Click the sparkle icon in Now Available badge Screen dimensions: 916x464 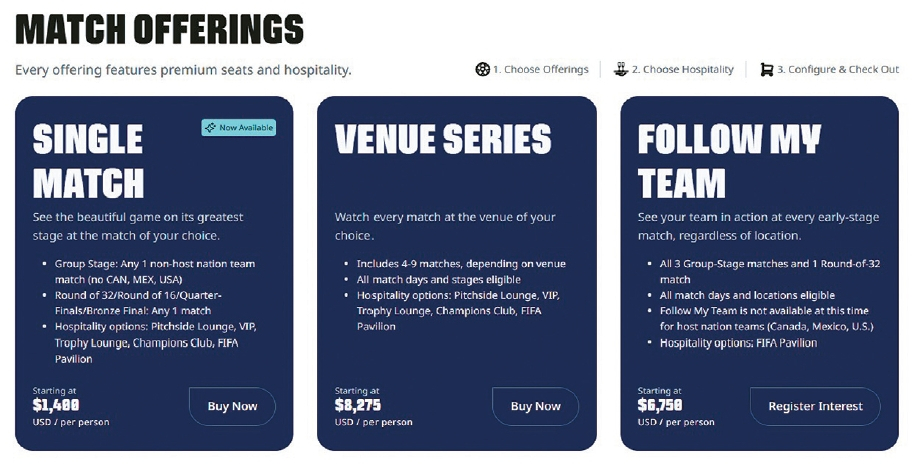210,128
